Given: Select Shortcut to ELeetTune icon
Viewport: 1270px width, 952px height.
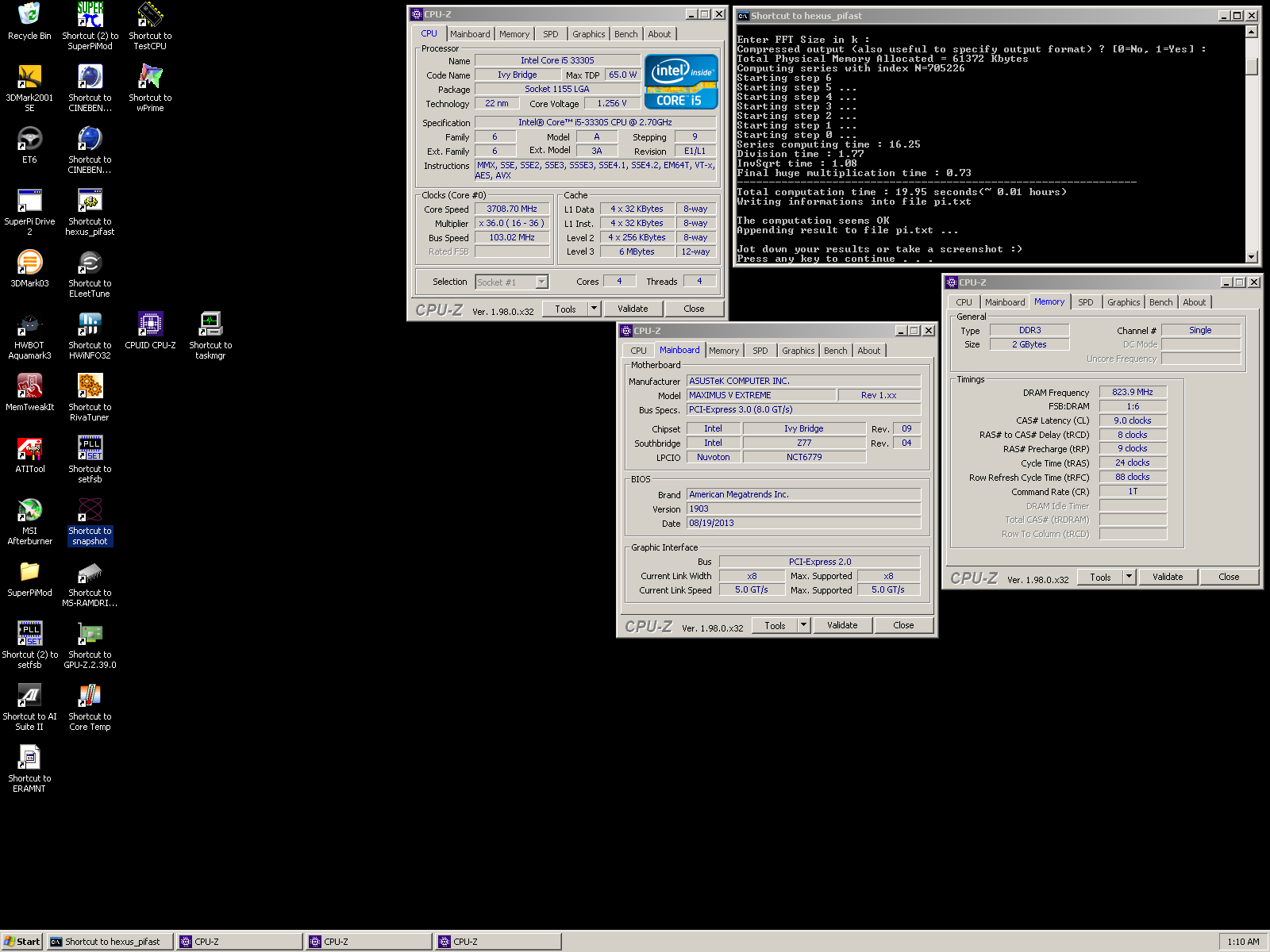Looking at the screenshot, I should (90, 273).
